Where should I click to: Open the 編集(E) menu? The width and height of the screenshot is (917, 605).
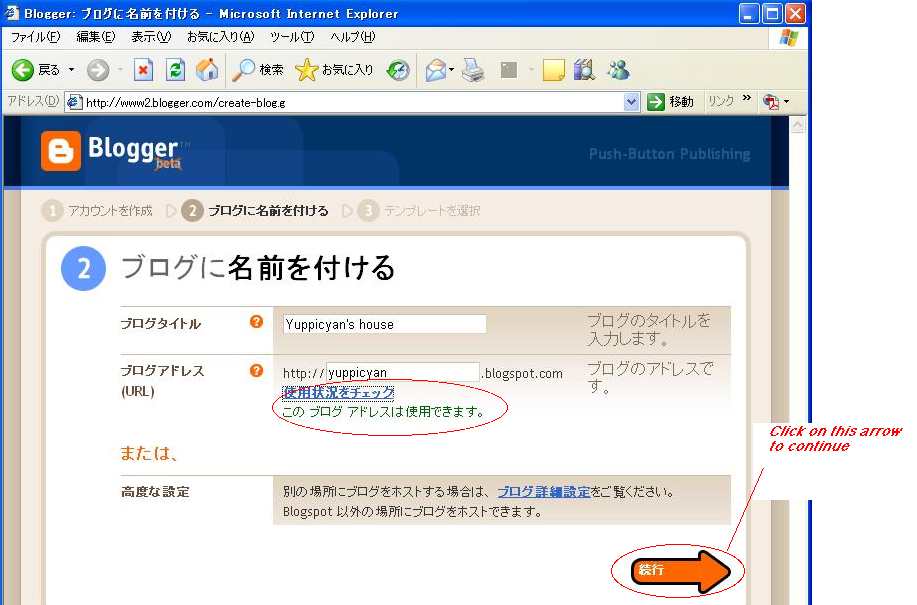96,37
